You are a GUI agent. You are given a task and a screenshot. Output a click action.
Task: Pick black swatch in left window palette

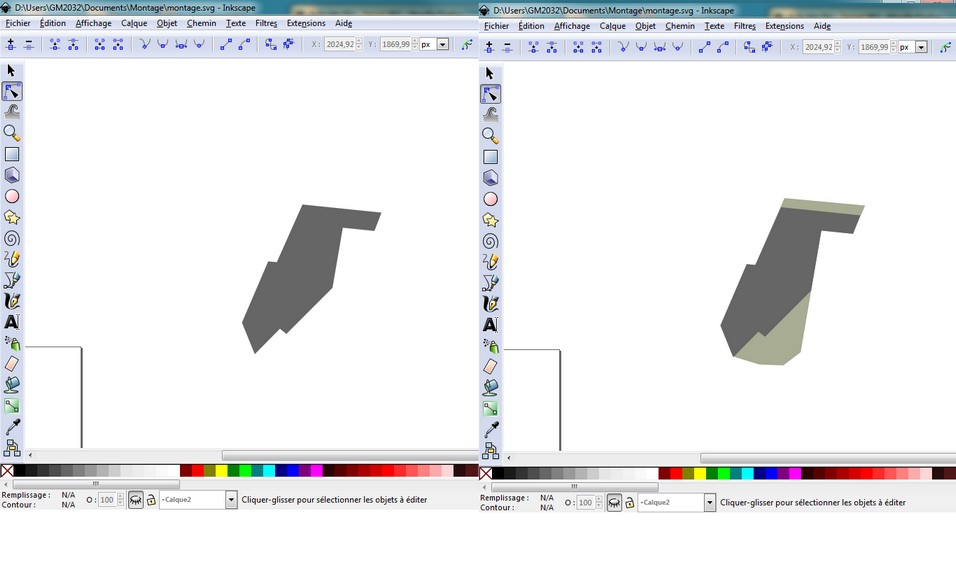click(20, 471)
